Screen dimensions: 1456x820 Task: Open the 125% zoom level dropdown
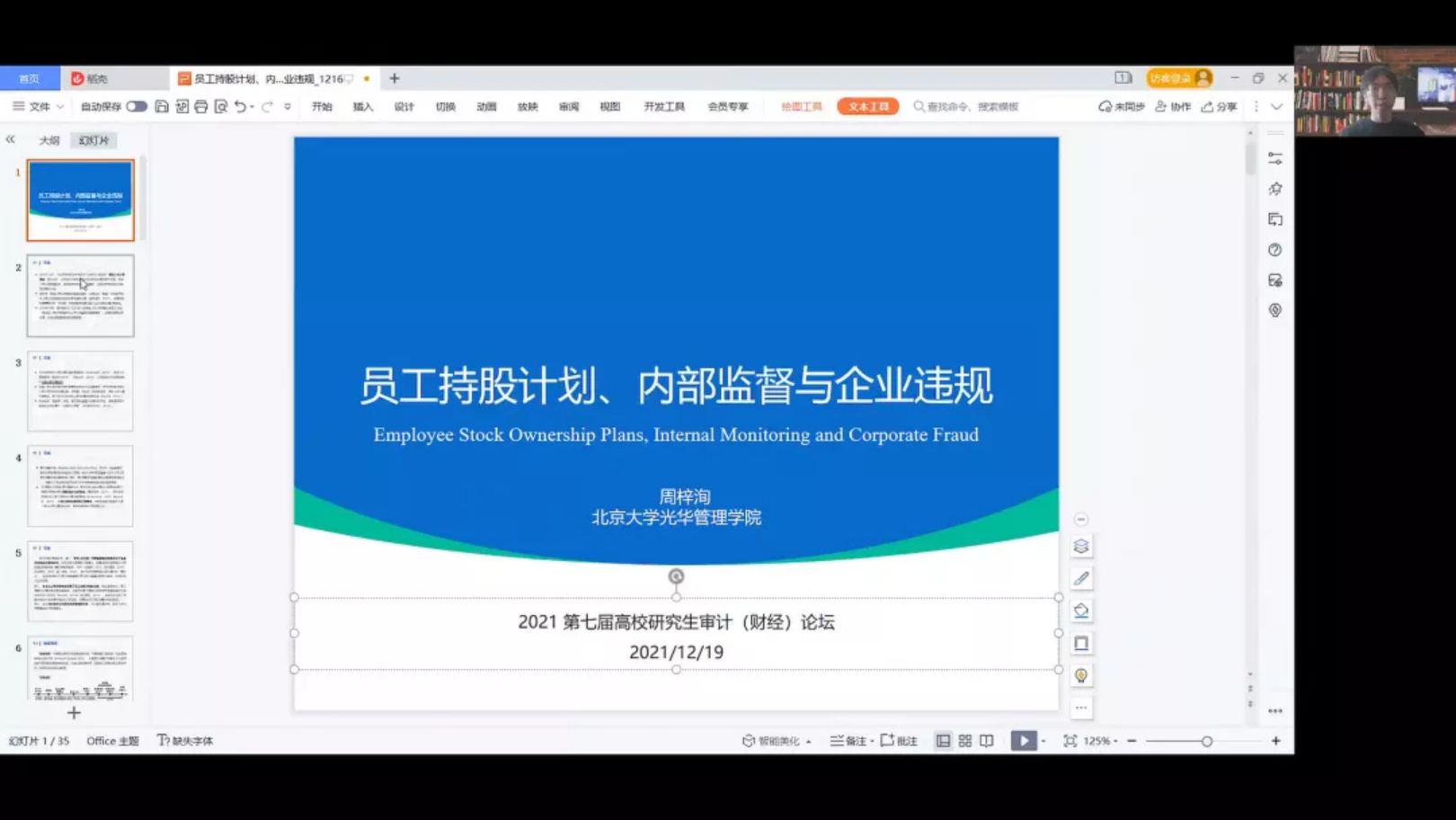point(1100,741)
